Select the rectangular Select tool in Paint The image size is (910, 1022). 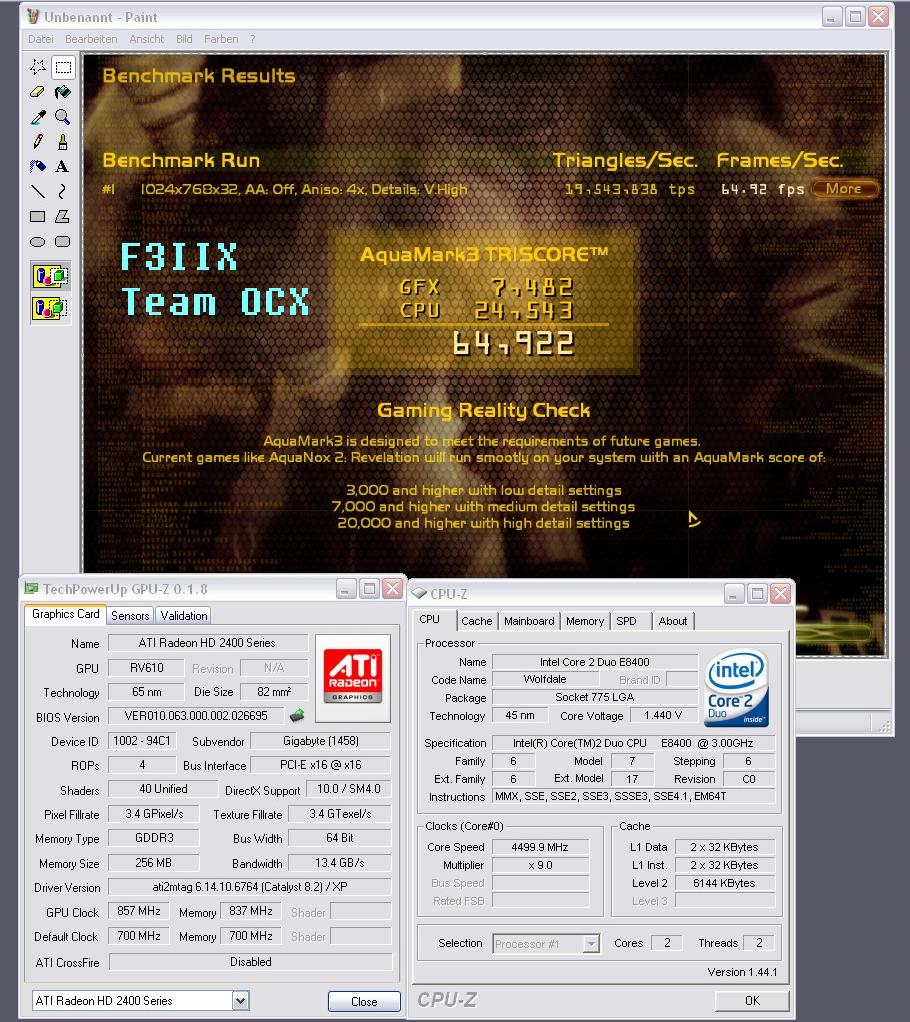pyautogui.click(x=63, y=66)
